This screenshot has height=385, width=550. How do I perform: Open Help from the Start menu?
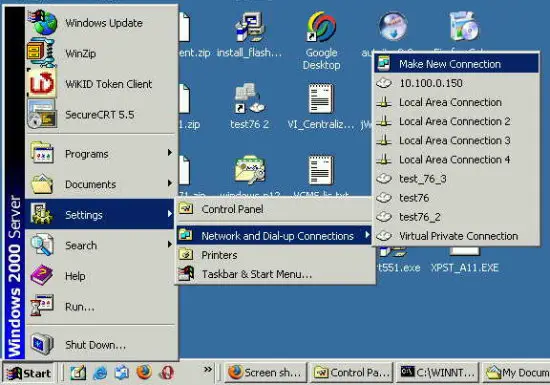tap(101, 276)
